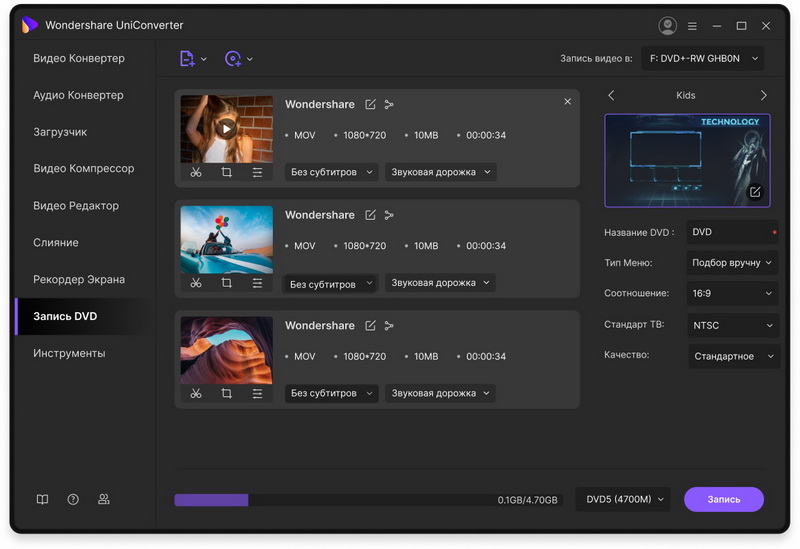Image resolution: width=800 pixels, height=549 pixels.
Task: Click the 'Запись' burn button
Action: [723, 499]
